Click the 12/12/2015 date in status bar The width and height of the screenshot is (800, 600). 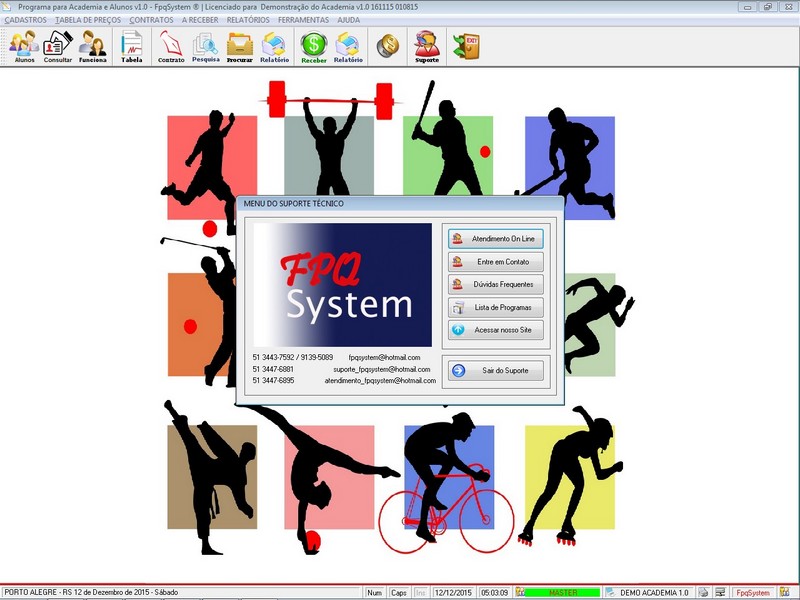coord(453,593)
